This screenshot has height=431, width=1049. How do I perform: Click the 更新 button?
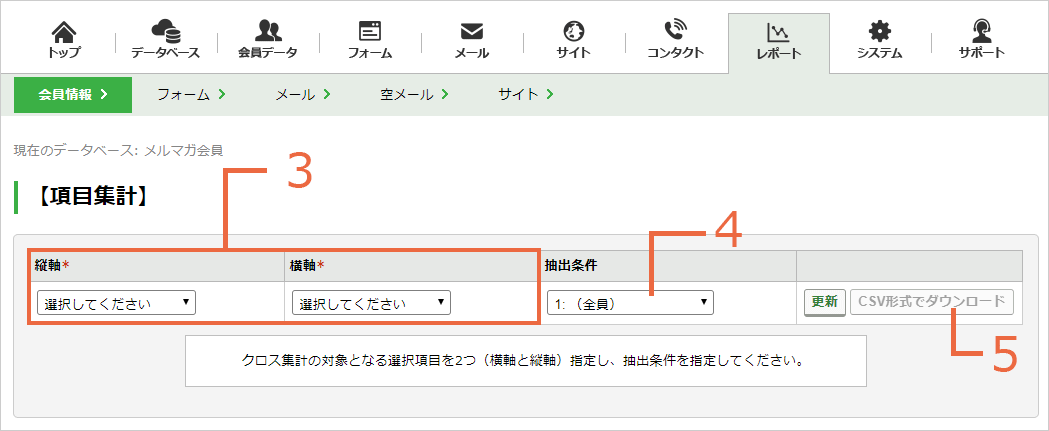coord(825,302)
